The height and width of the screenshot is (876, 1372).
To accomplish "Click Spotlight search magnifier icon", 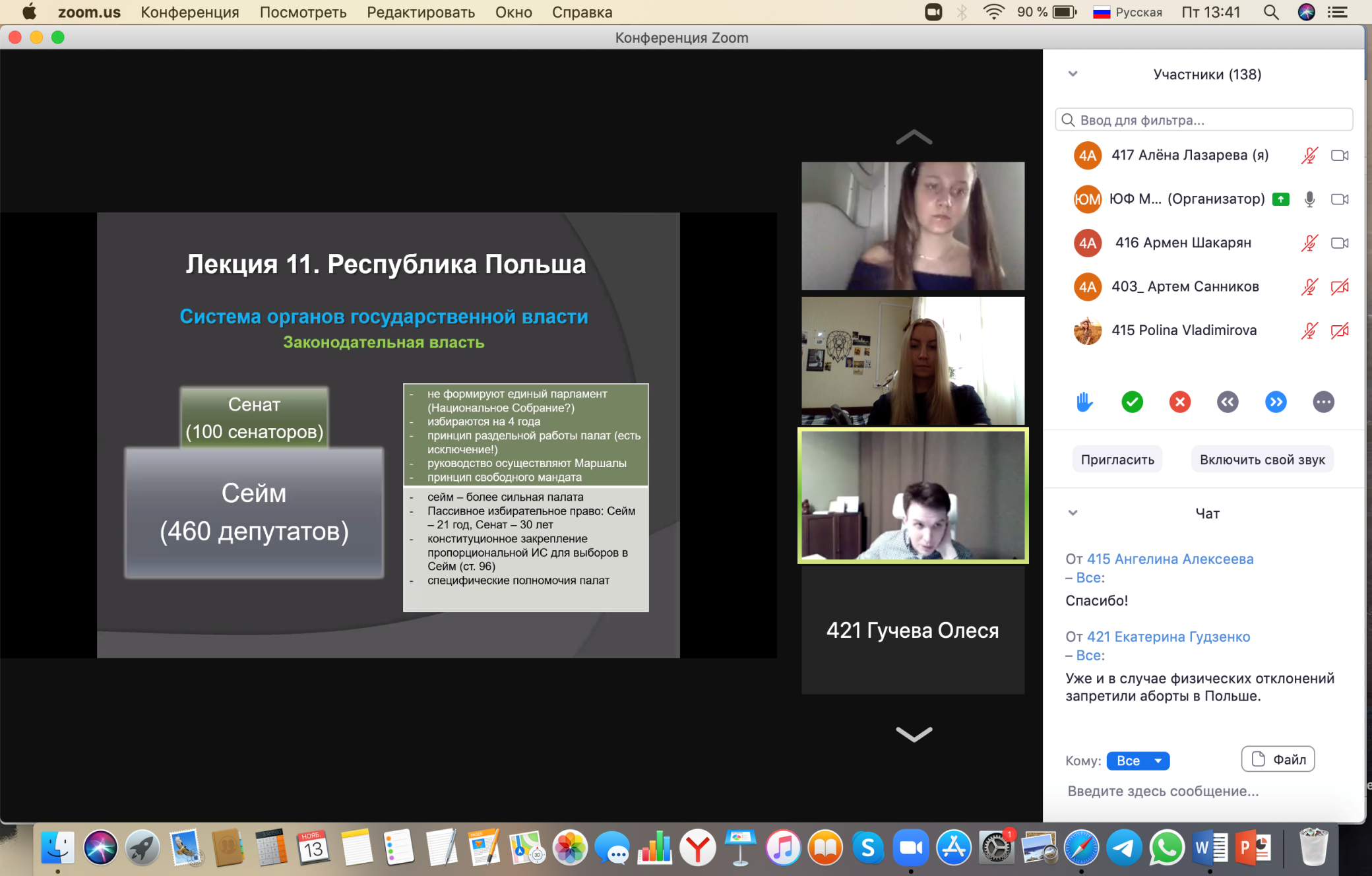I will coord(1271,12).
